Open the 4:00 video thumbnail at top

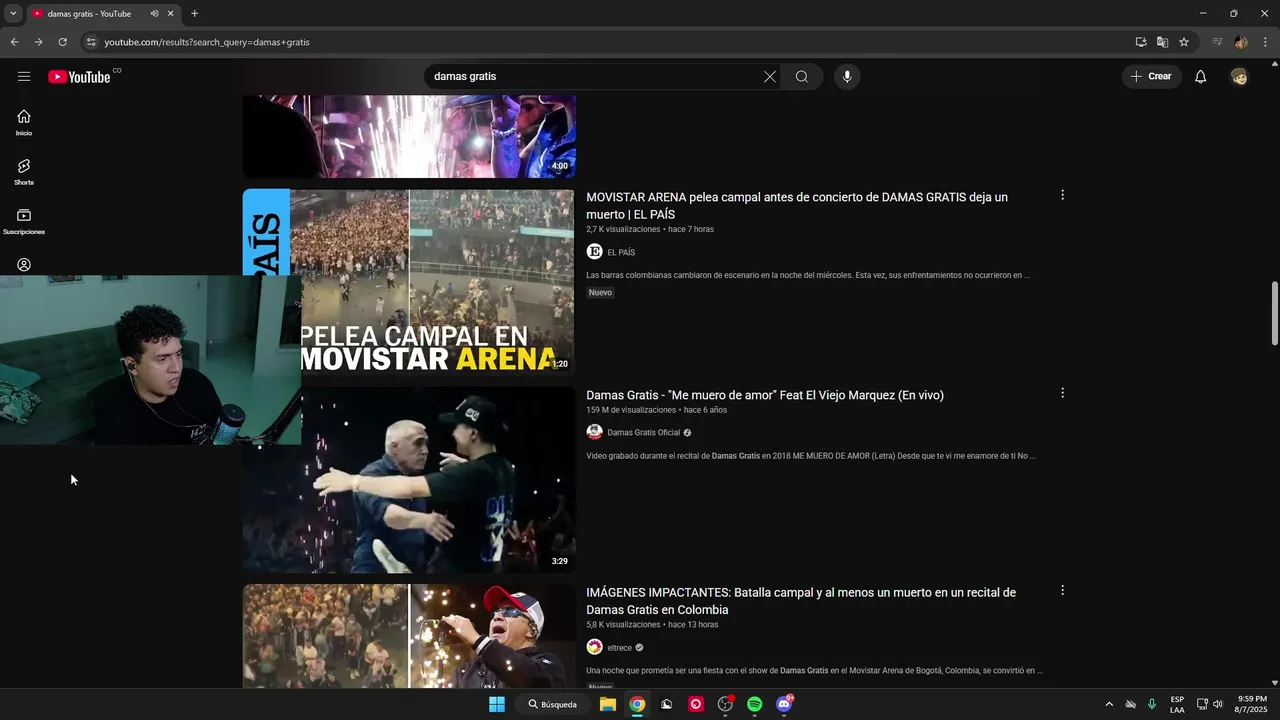[409, 137]
